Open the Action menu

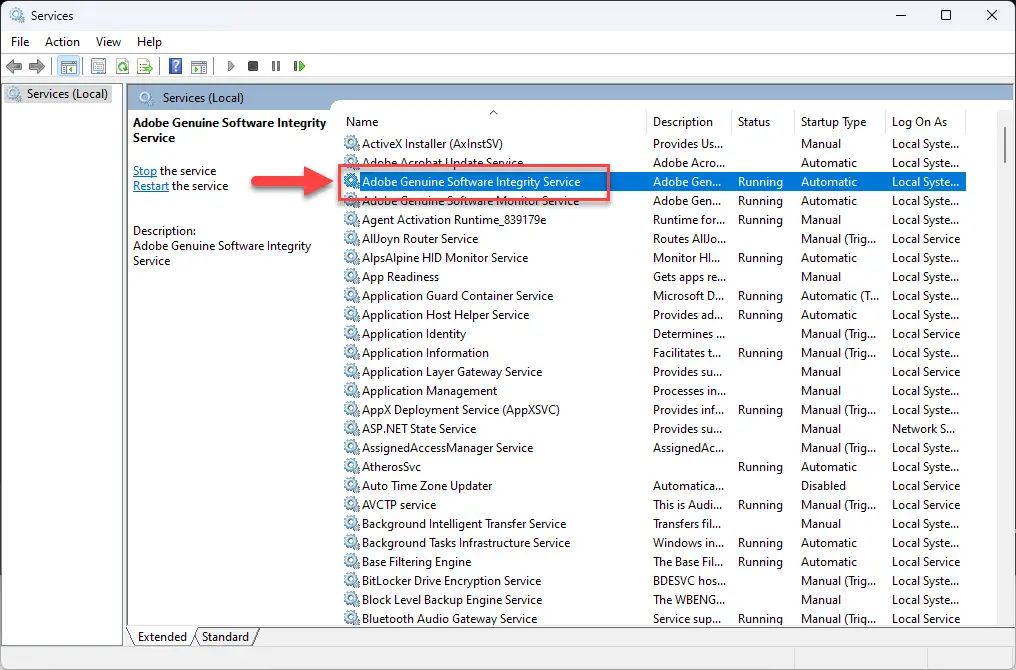(62, 41)
